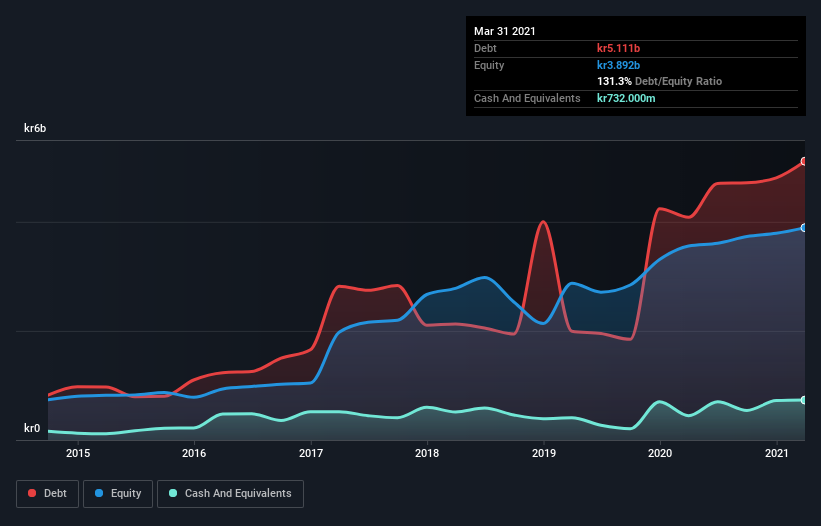Click the Mar 31 2021 tooltip date

(x=505, y=31)
